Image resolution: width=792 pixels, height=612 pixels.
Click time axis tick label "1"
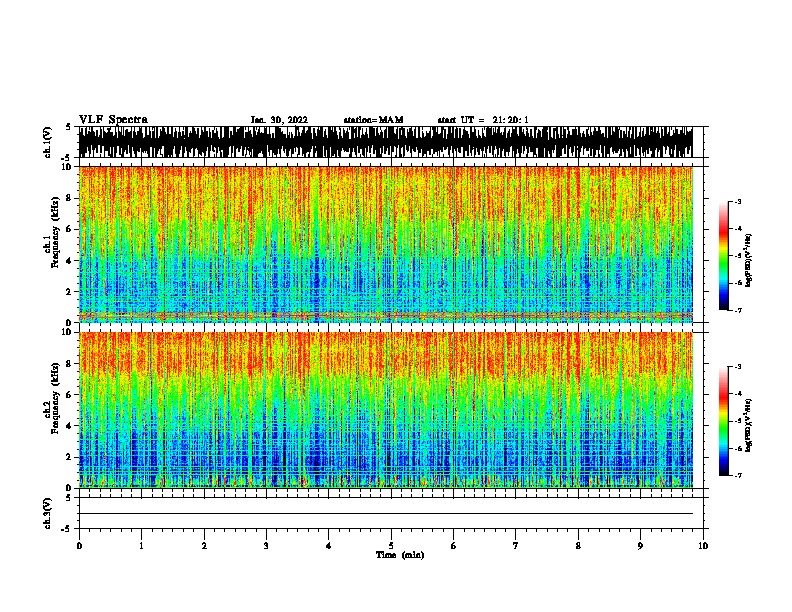click(141, 546)
